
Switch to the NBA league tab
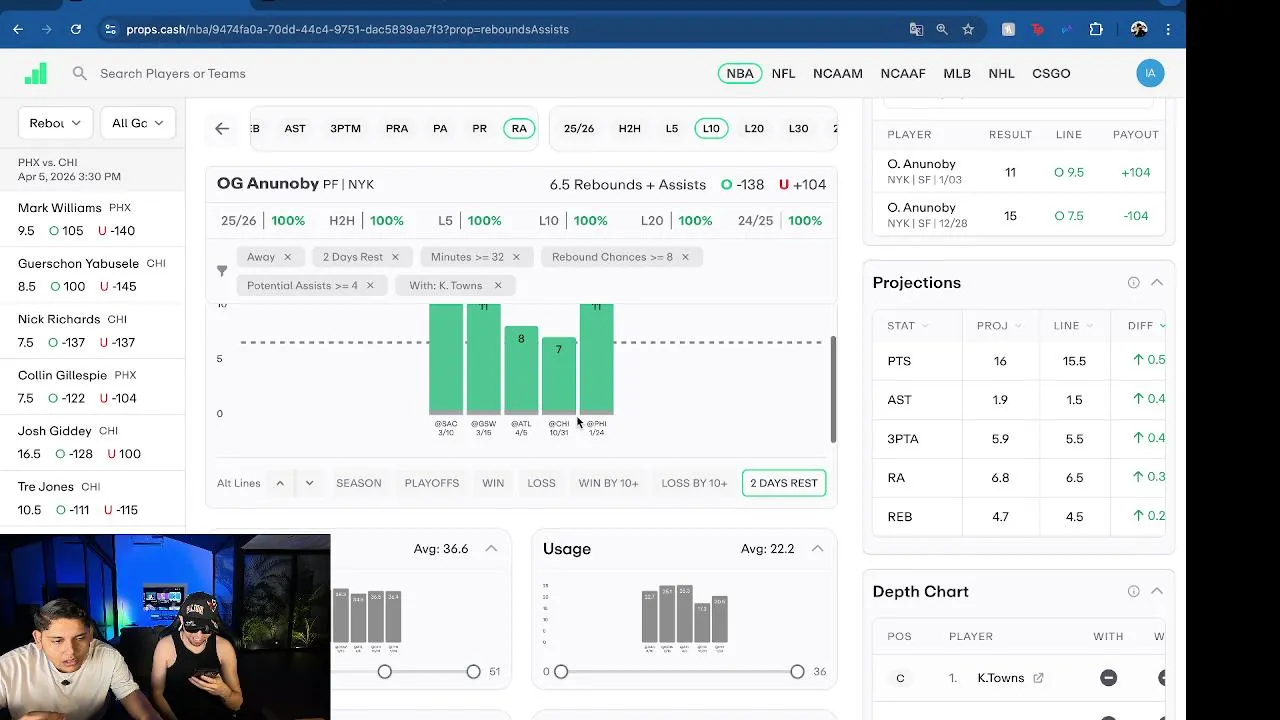(x=740, y=73)
